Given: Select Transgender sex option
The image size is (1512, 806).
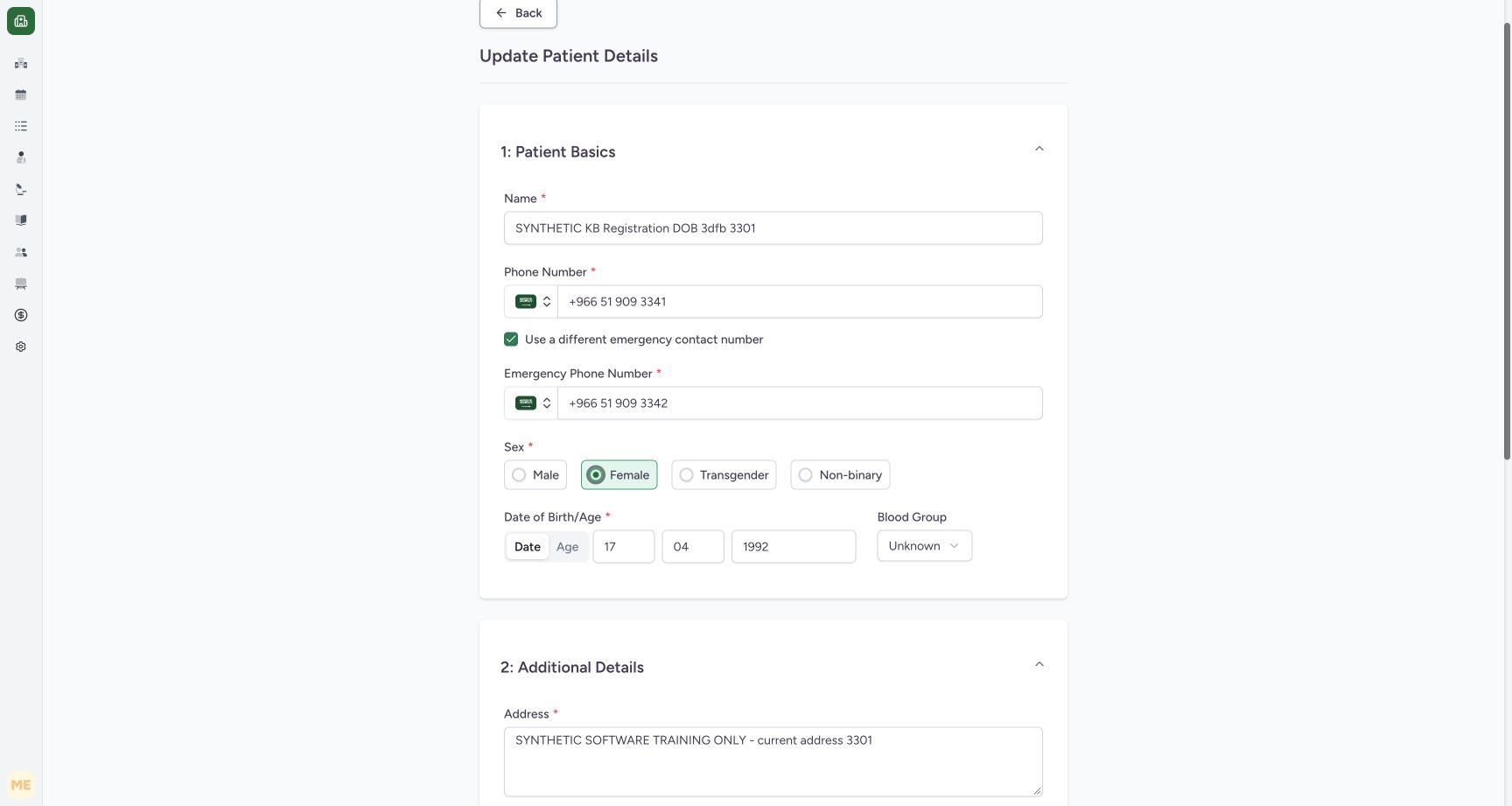Looking at the screenshot, I should click(x=724, y=475).
